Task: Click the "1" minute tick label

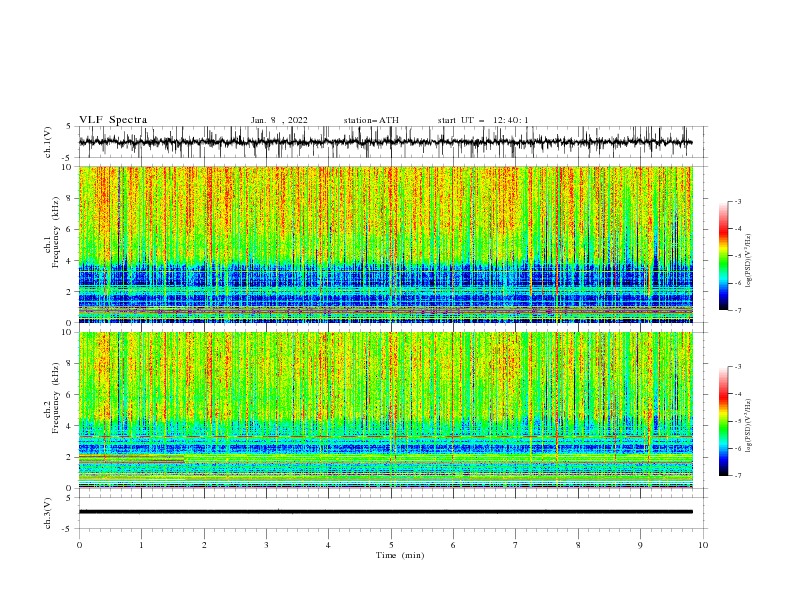Action: pyautogui.click(x=141, y=545)
